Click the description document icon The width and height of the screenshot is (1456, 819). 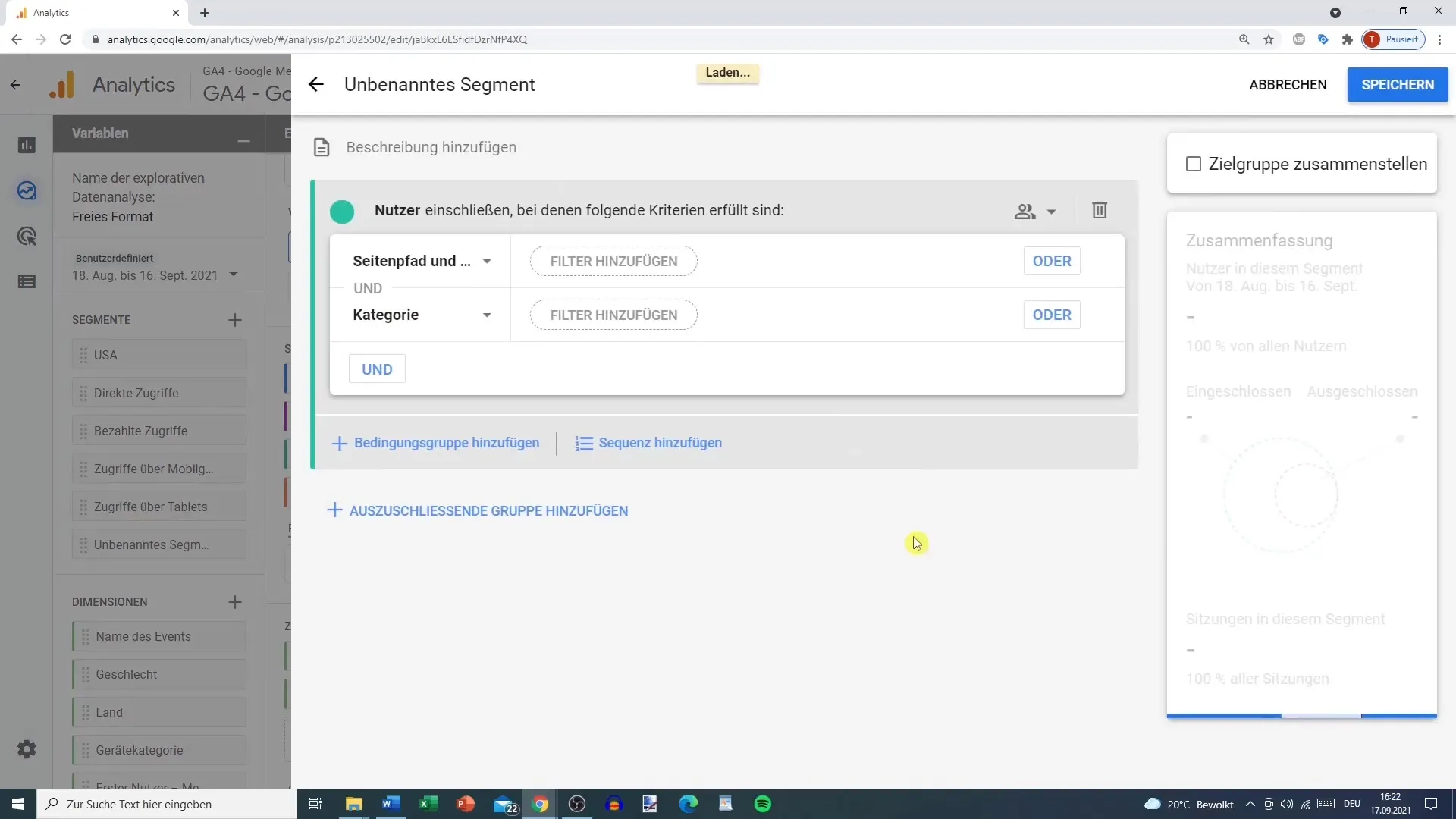point(322,147)
